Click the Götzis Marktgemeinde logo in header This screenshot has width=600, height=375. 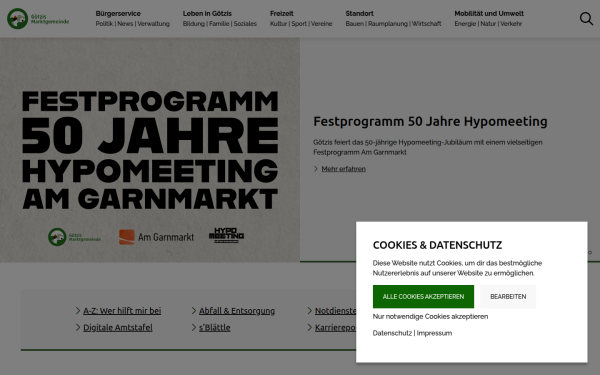tap(38, 18)
